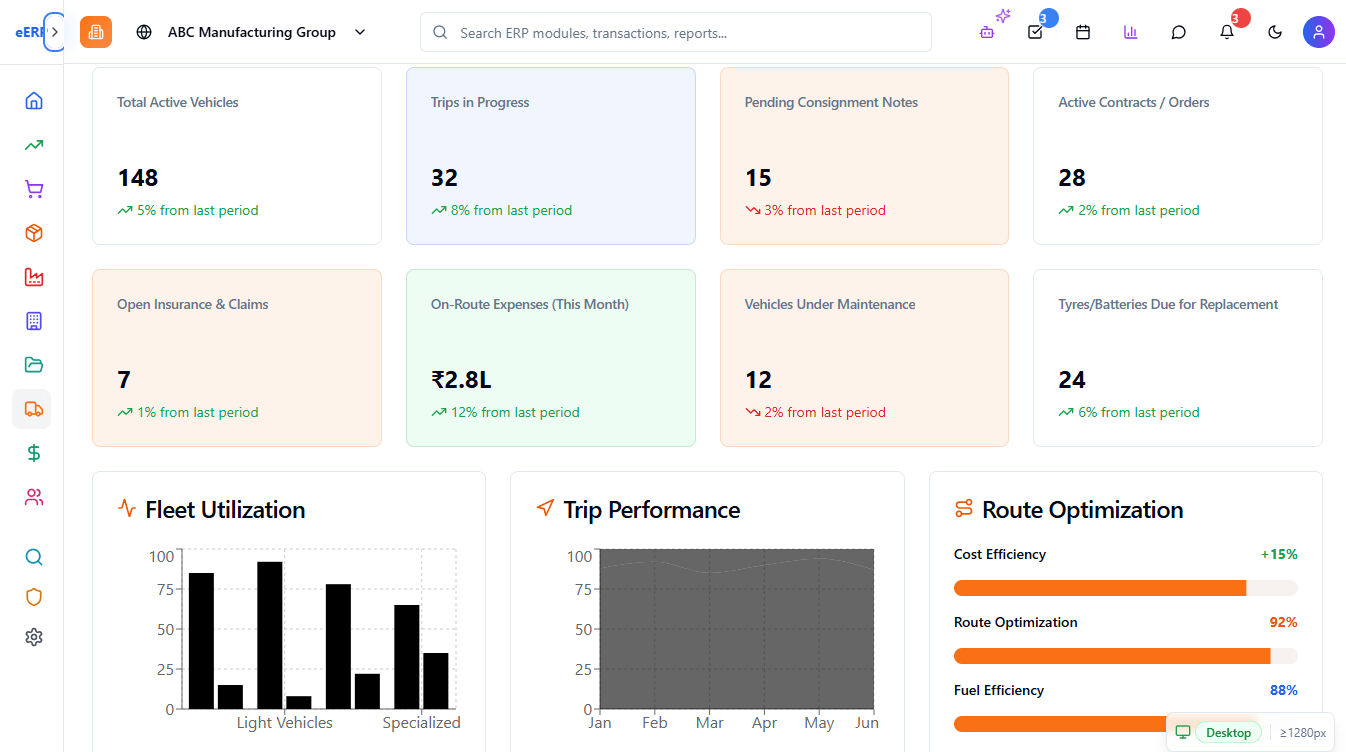Go to the truck fleet module

pyautogui.click(x=34, y=409)
